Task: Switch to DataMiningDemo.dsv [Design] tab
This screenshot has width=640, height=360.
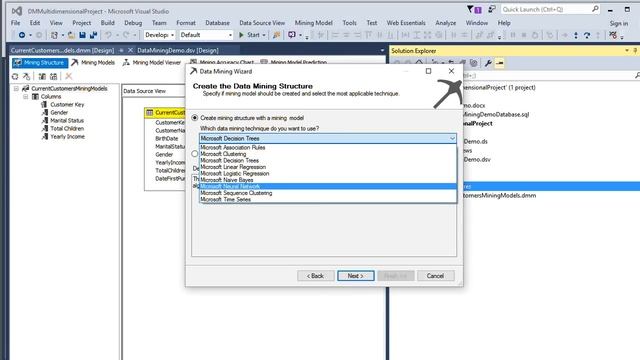Action: click(178, 50)
